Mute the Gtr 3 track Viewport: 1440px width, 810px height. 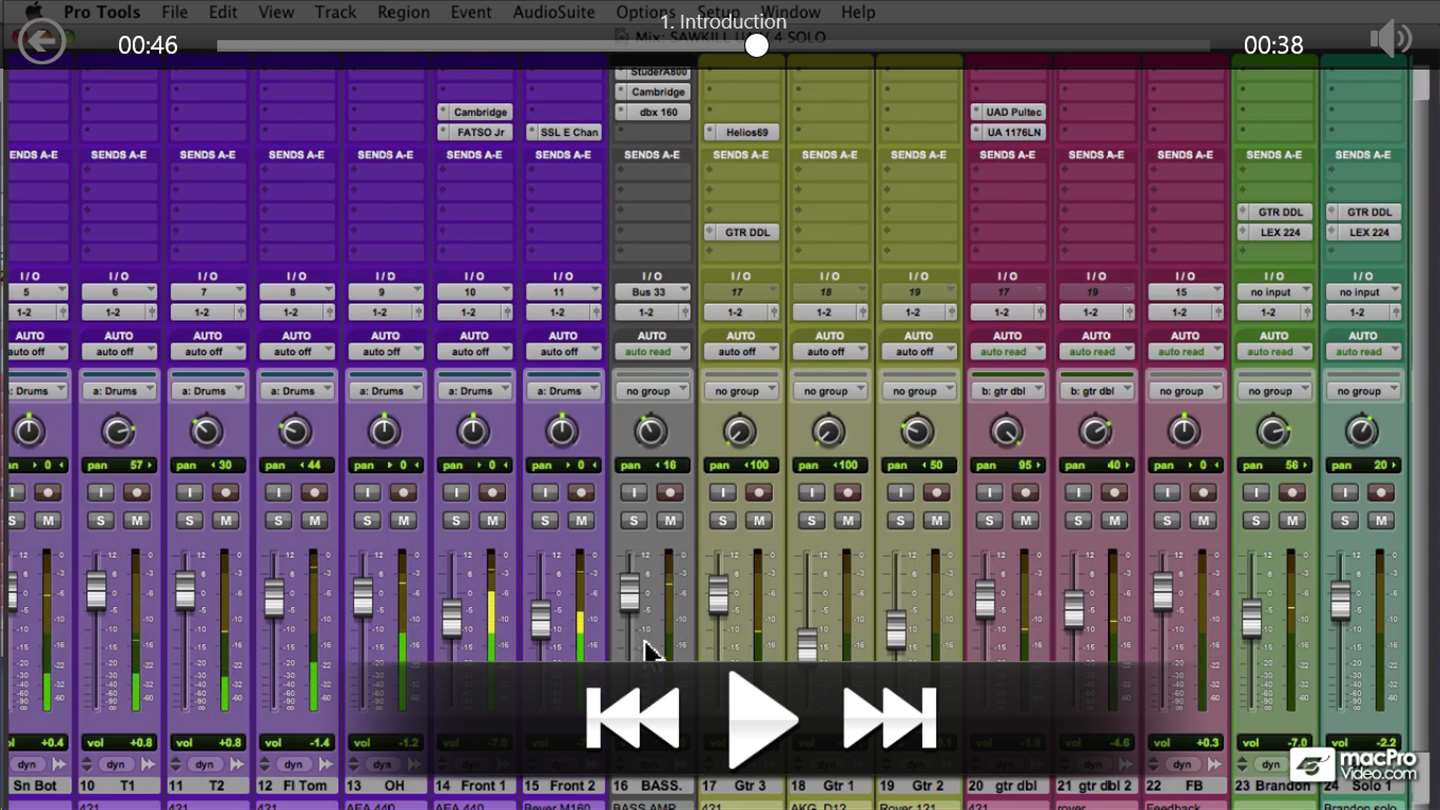click(x=759, y=520)
